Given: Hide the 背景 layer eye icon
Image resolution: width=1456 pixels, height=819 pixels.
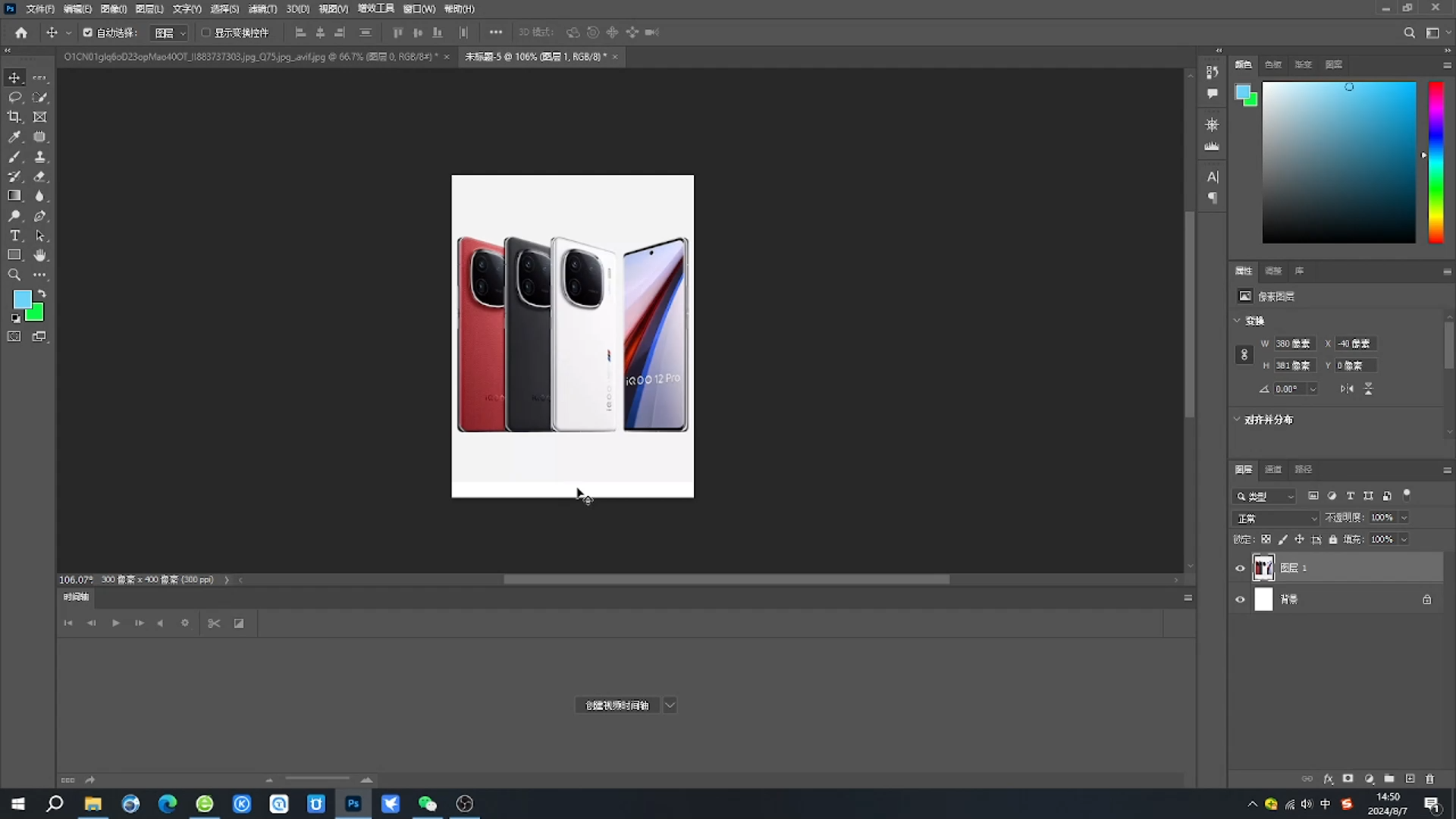Looking at the screenshot, I should tap(1241, 600).
